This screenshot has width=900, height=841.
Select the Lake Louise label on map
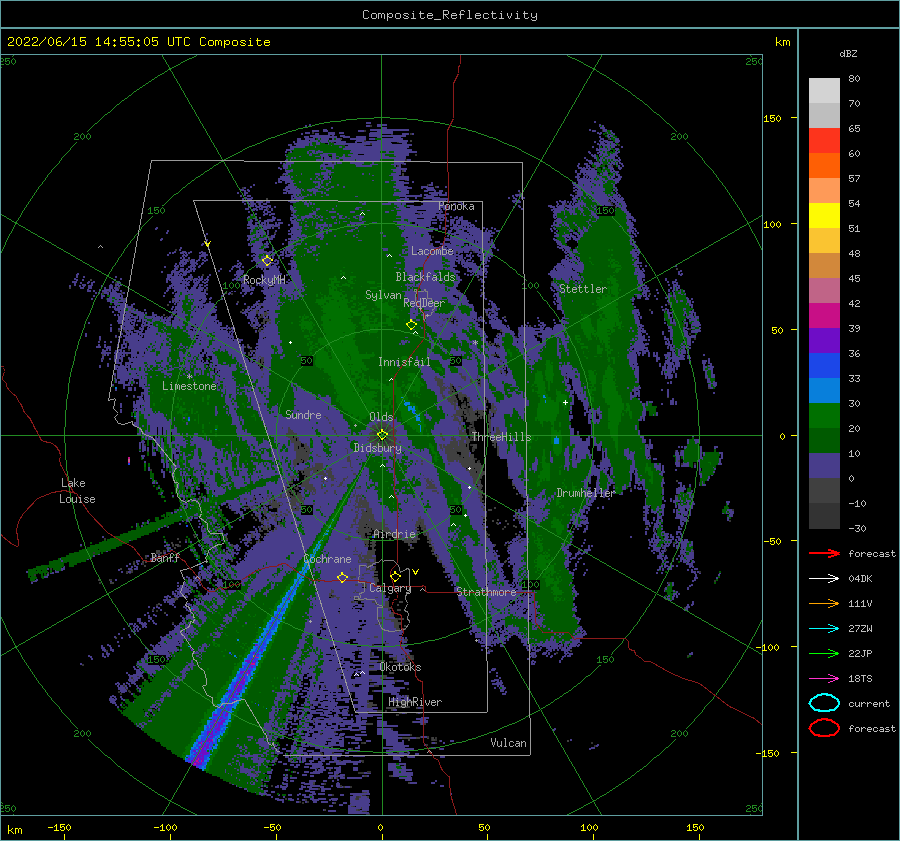[78, 491]
